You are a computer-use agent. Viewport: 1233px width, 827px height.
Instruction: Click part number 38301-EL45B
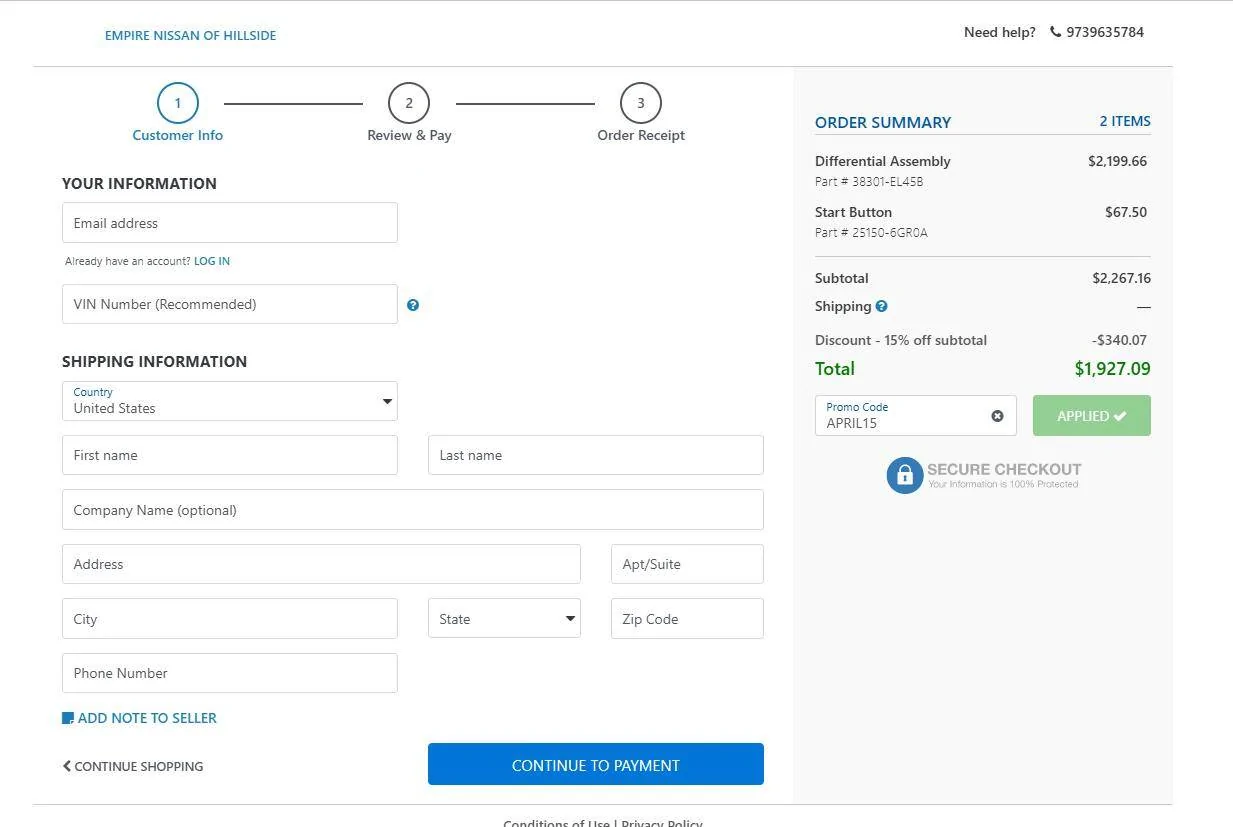click(869, 182)
